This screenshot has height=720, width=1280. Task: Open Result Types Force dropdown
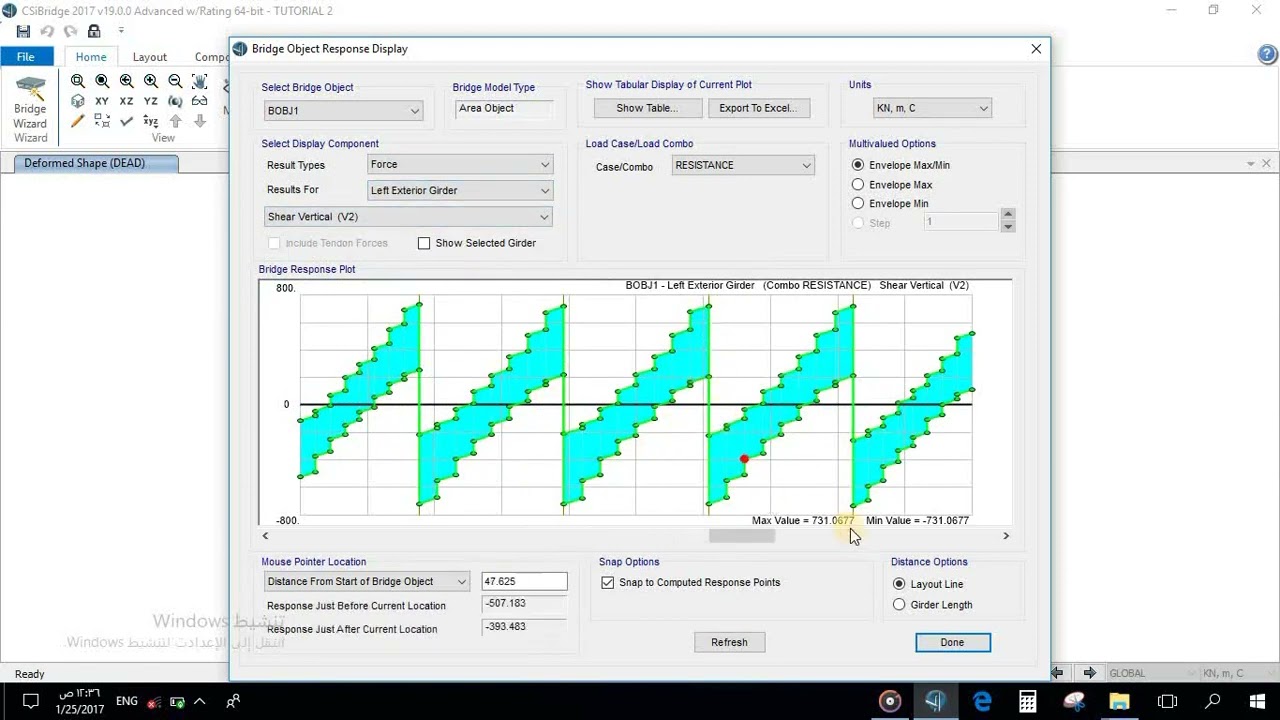[x=460, y=165]
